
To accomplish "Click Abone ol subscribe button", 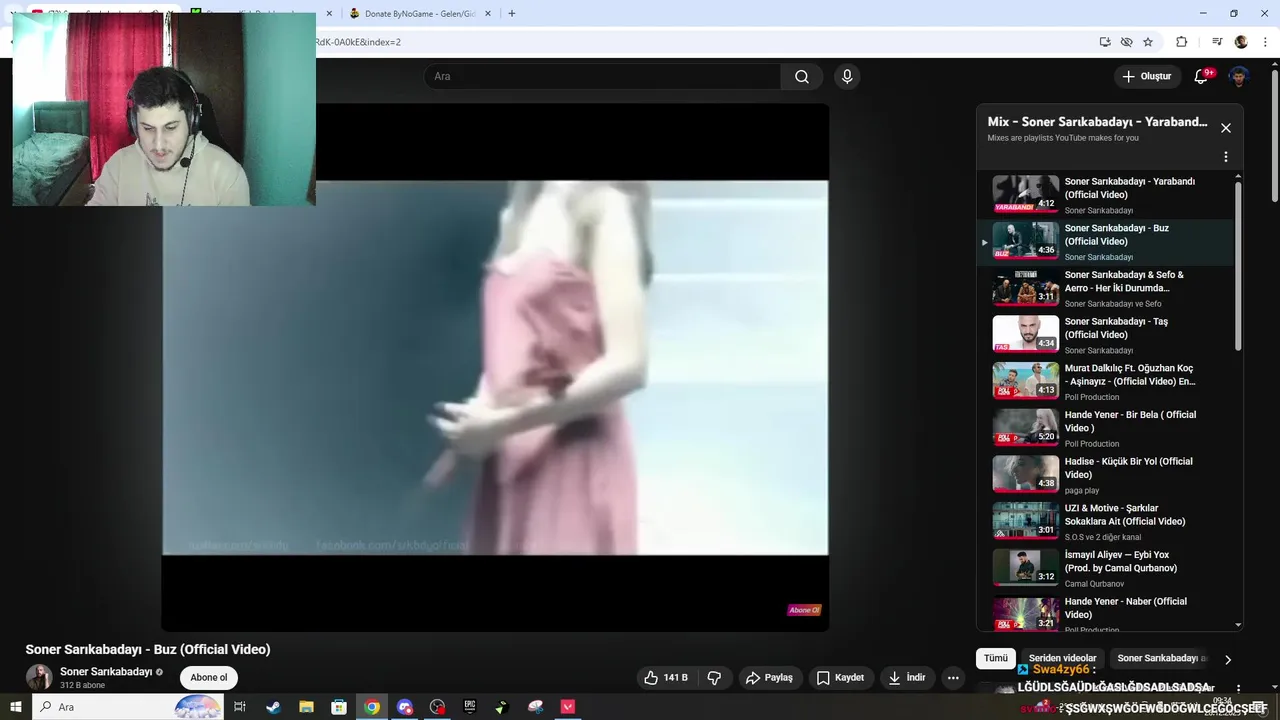I will (x=209, y=678).
